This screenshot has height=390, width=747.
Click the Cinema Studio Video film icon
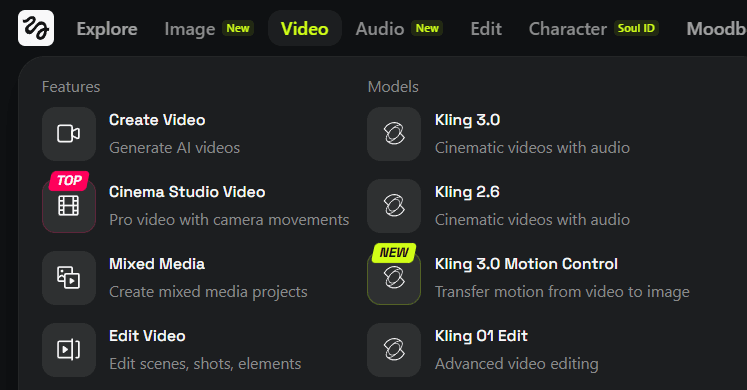point(69,206)
